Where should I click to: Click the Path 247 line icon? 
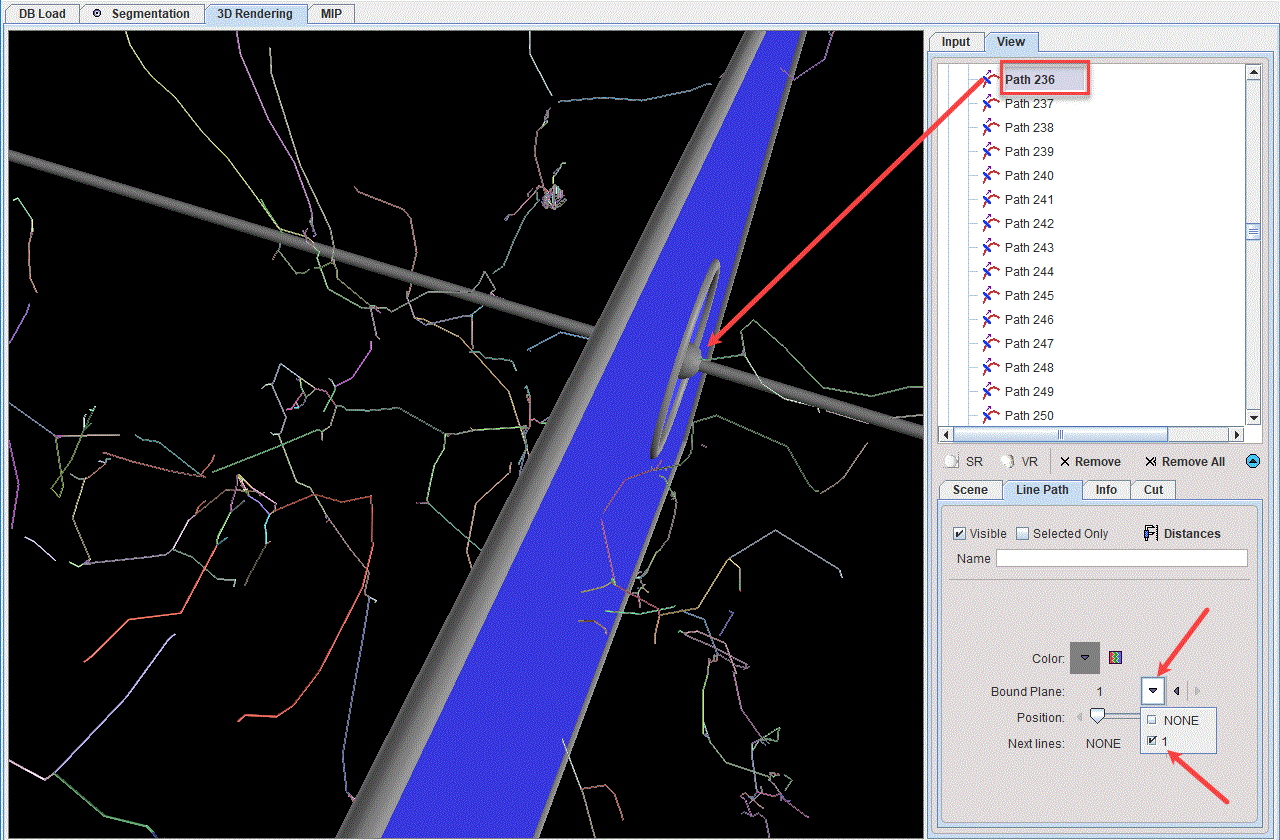click(991, 343)
